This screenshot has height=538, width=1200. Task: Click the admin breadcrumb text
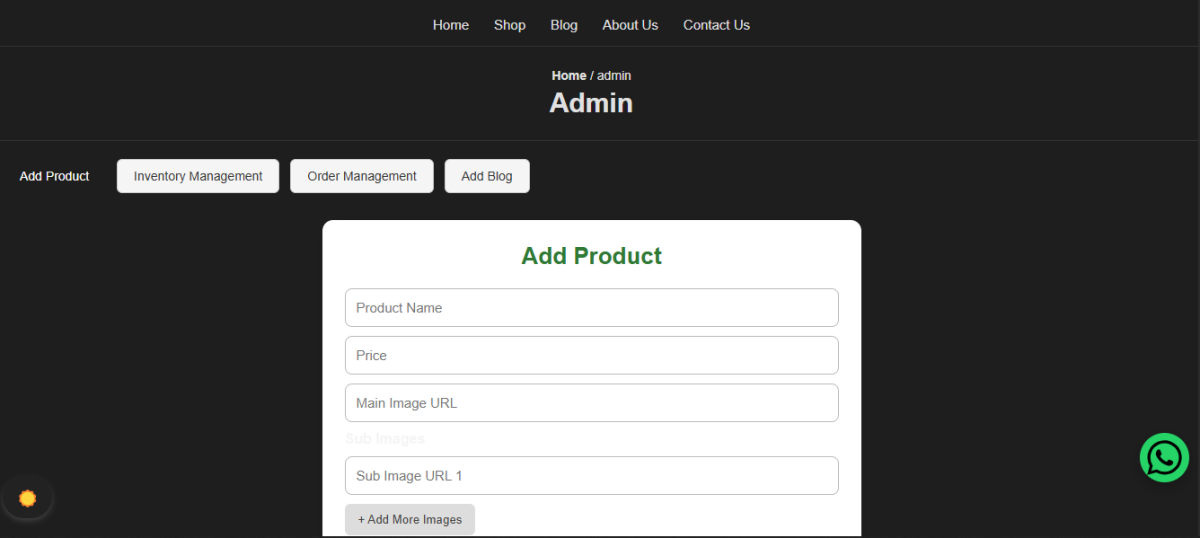click(614, 76)
